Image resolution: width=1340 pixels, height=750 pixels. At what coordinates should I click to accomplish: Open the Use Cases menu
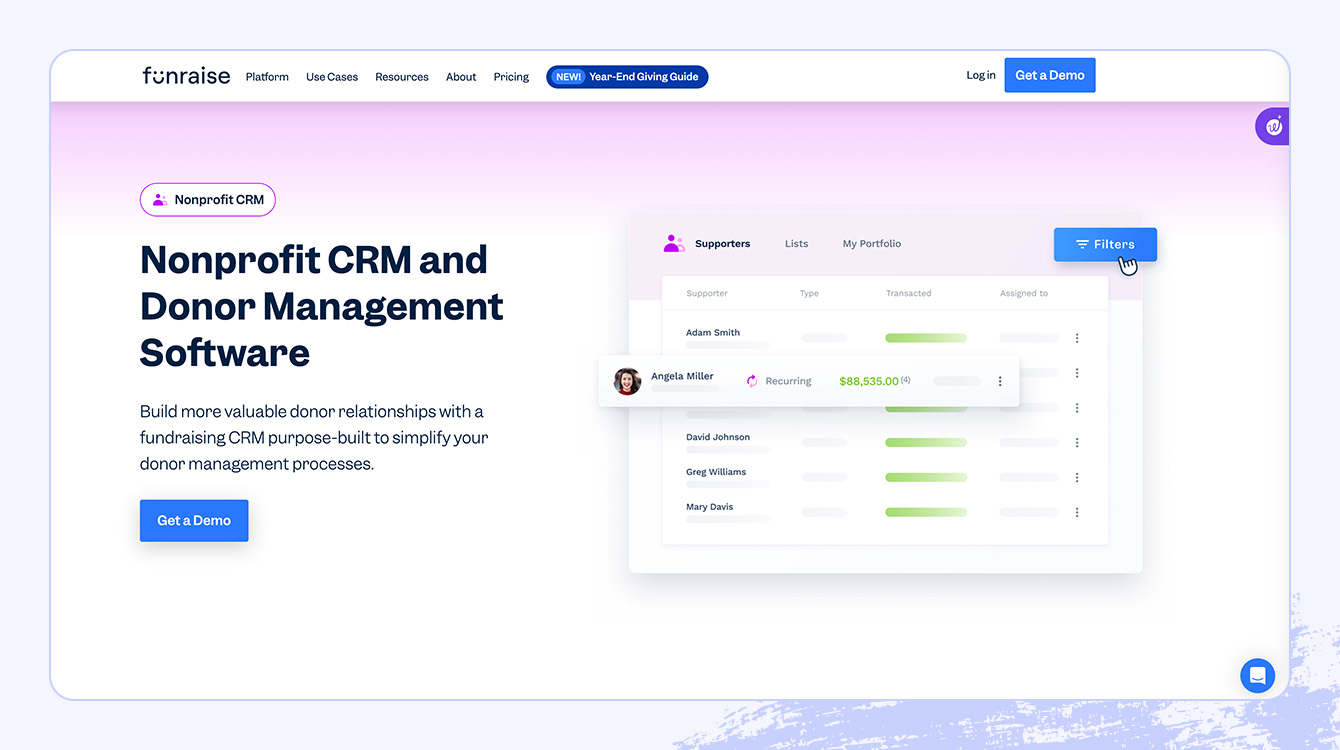[x=332, y=77]
